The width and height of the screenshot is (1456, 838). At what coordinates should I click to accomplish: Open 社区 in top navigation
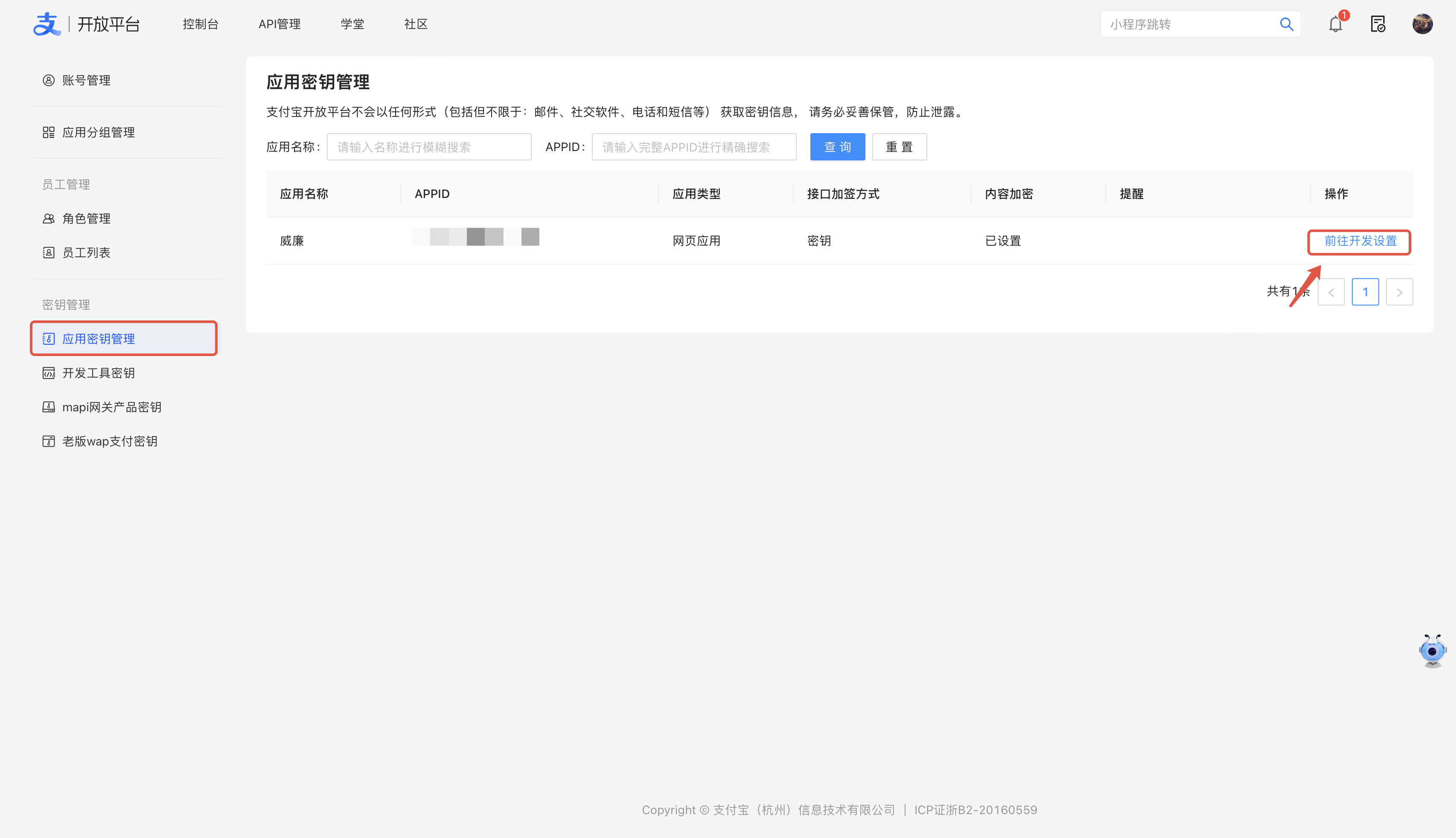point(416,24)
